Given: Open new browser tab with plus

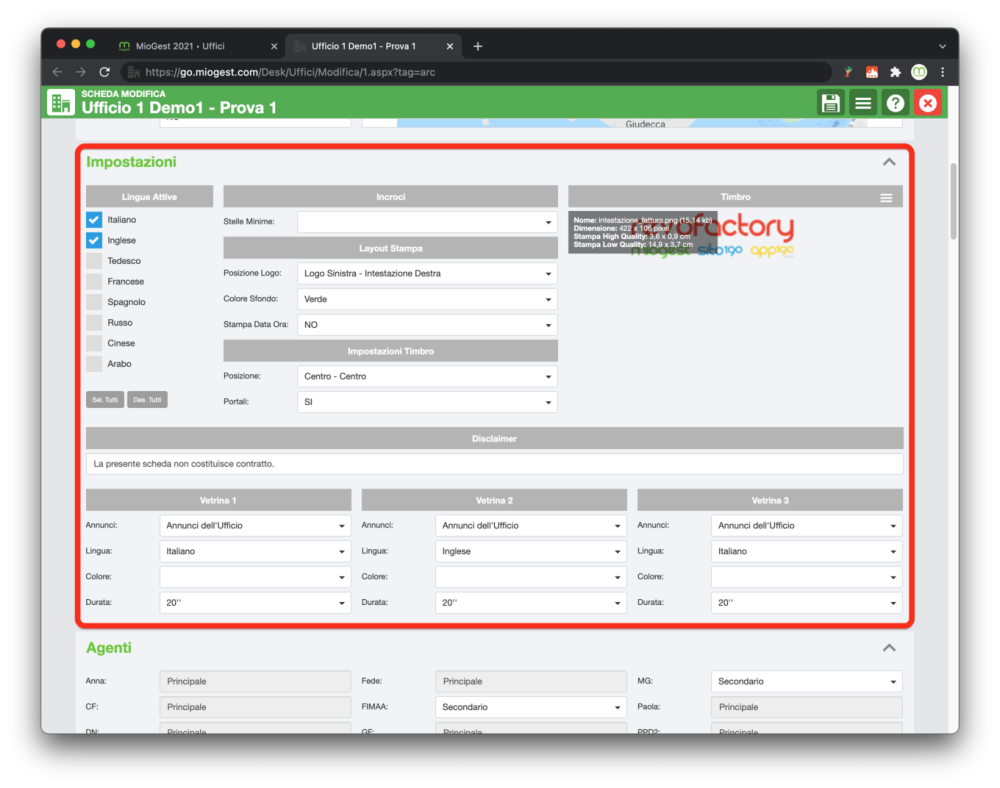Looking at the screenshot, I should click(478, 46).
